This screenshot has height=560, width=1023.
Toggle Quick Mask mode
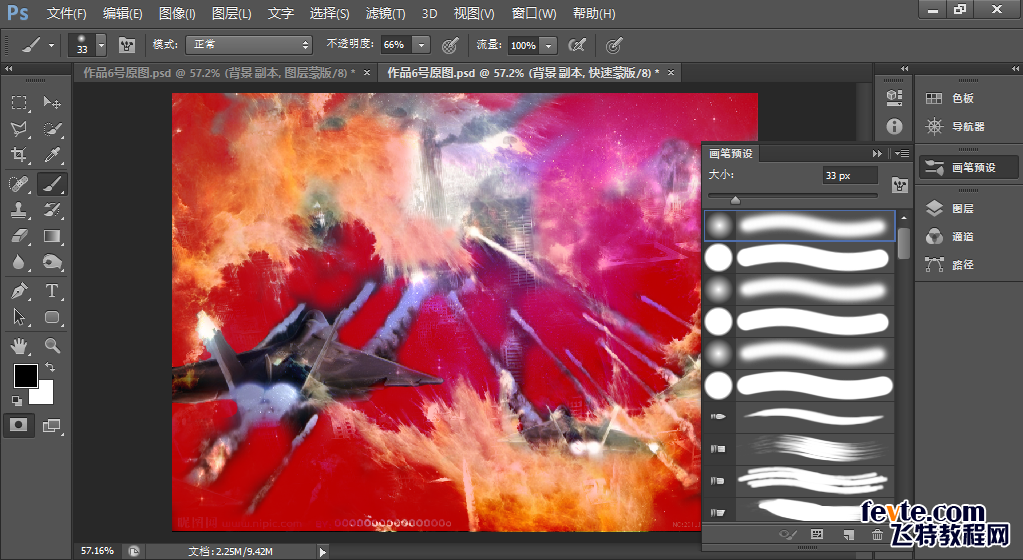point(18,425)
